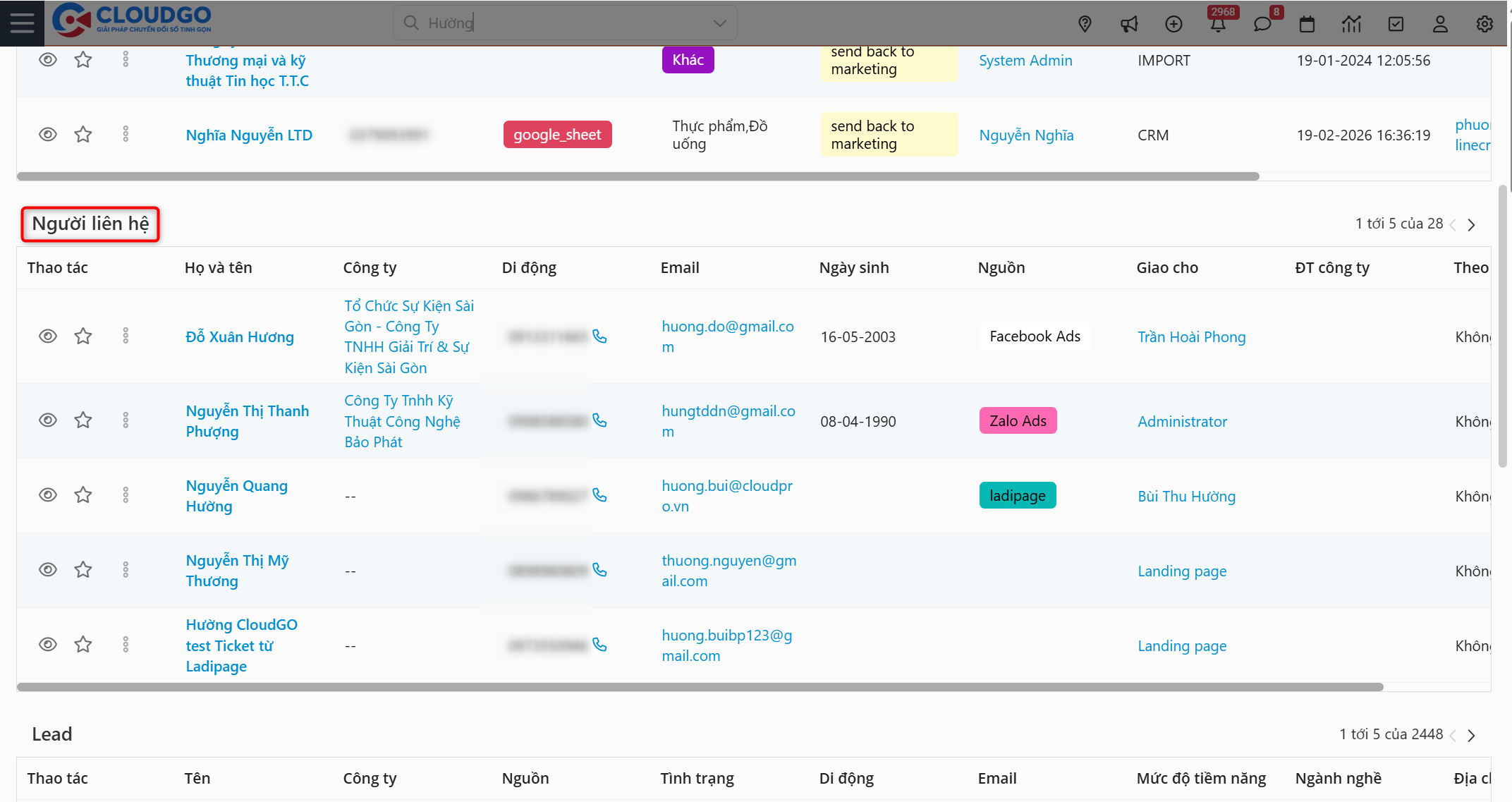Click phone icon for Đỗ Xuân Hương
The width and height of the screenshot is (1512, 802).
click(x=599, y=336)
